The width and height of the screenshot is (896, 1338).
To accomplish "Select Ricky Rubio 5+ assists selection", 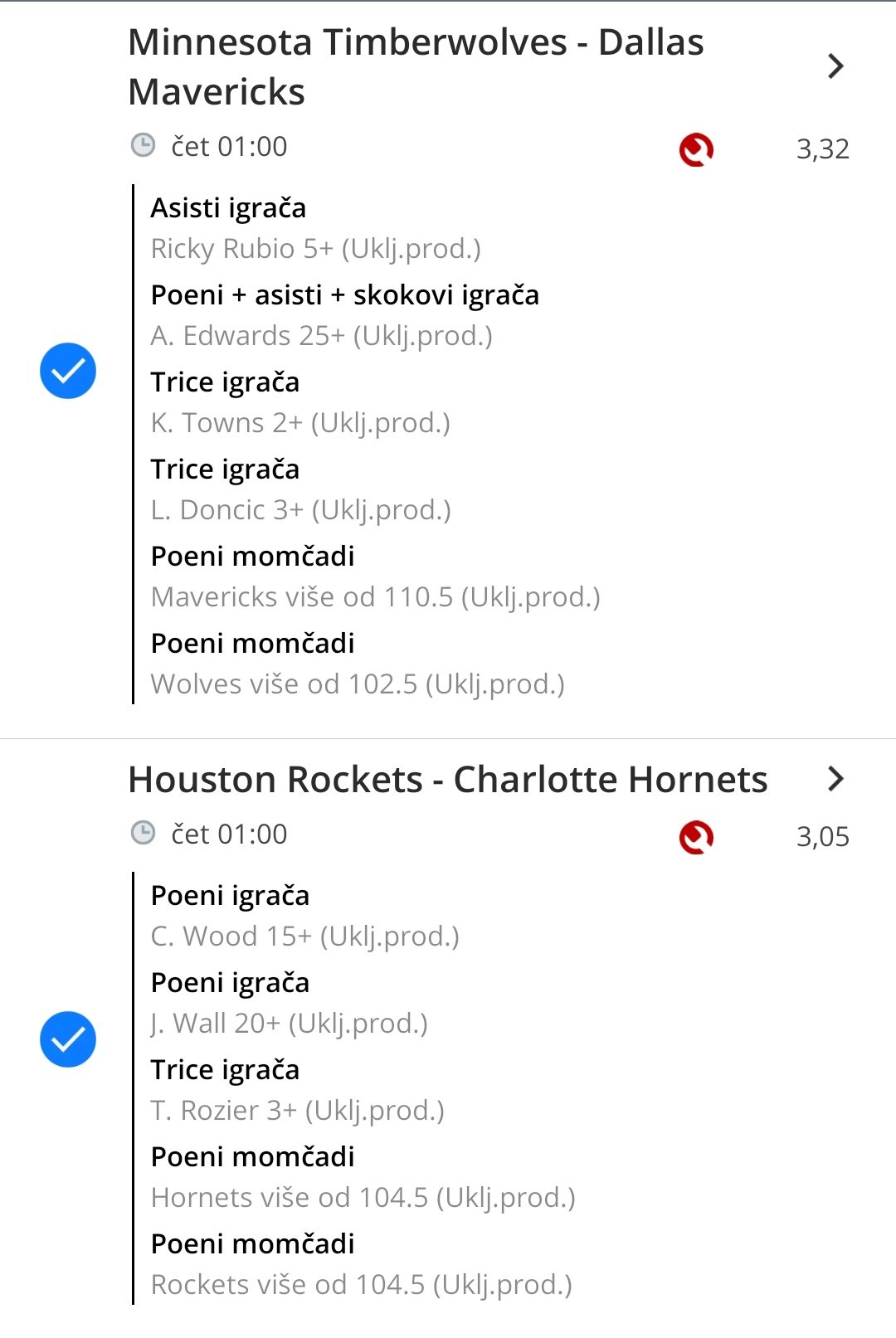I will 316,249.
